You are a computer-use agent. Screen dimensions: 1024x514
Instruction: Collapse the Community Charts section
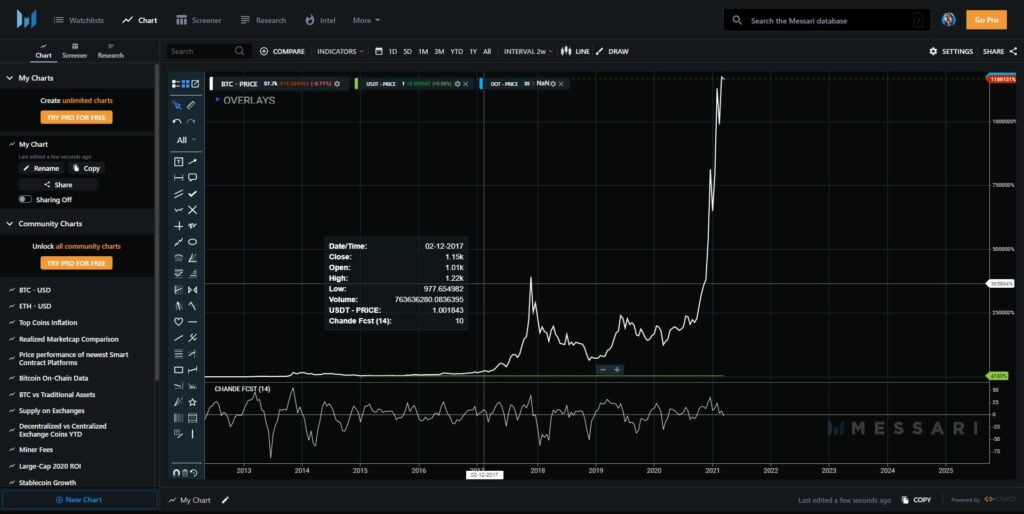click(x=10, y=223)
